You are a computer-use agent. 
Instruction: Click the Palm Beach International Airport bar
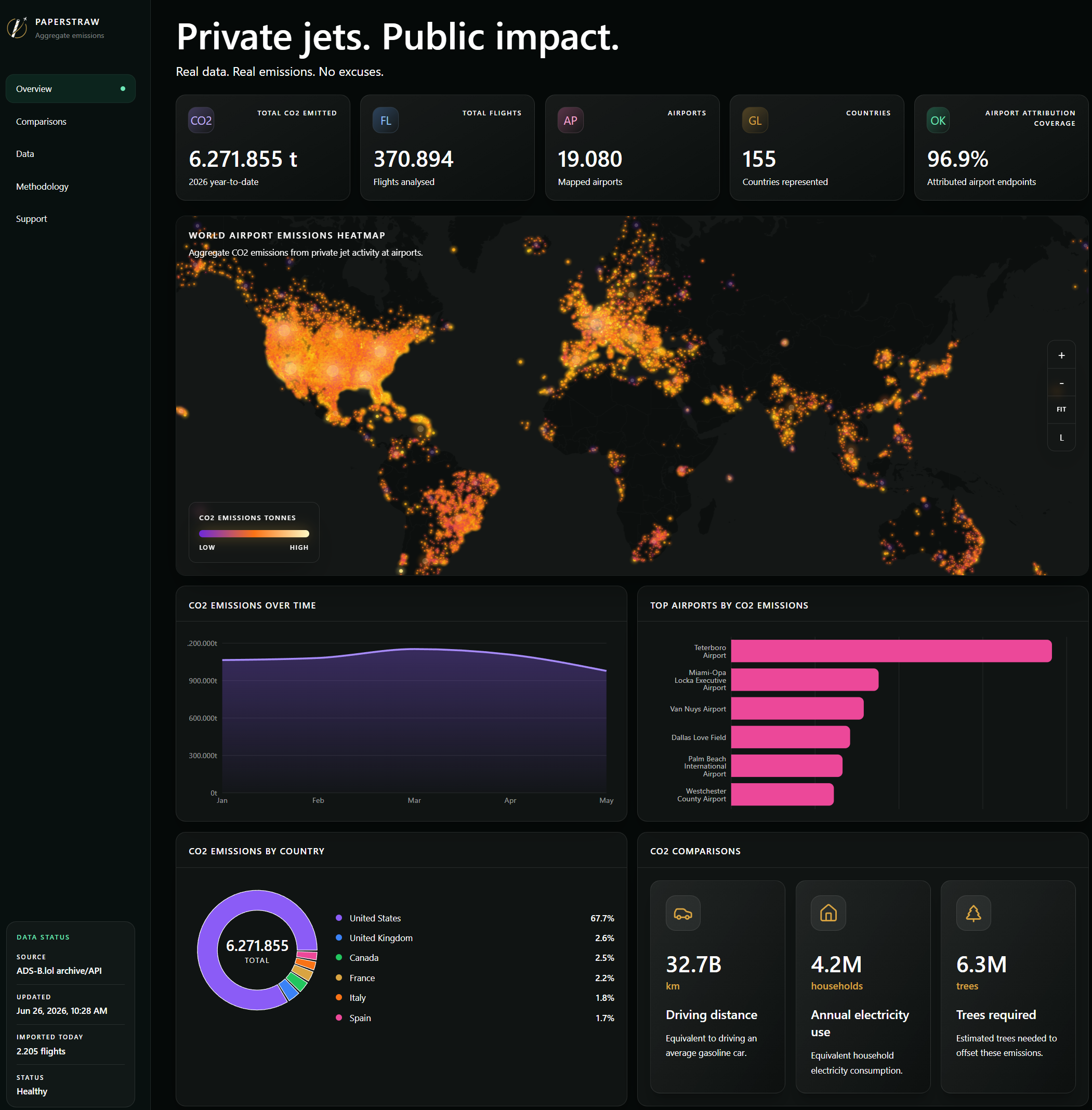pos(787,765)
